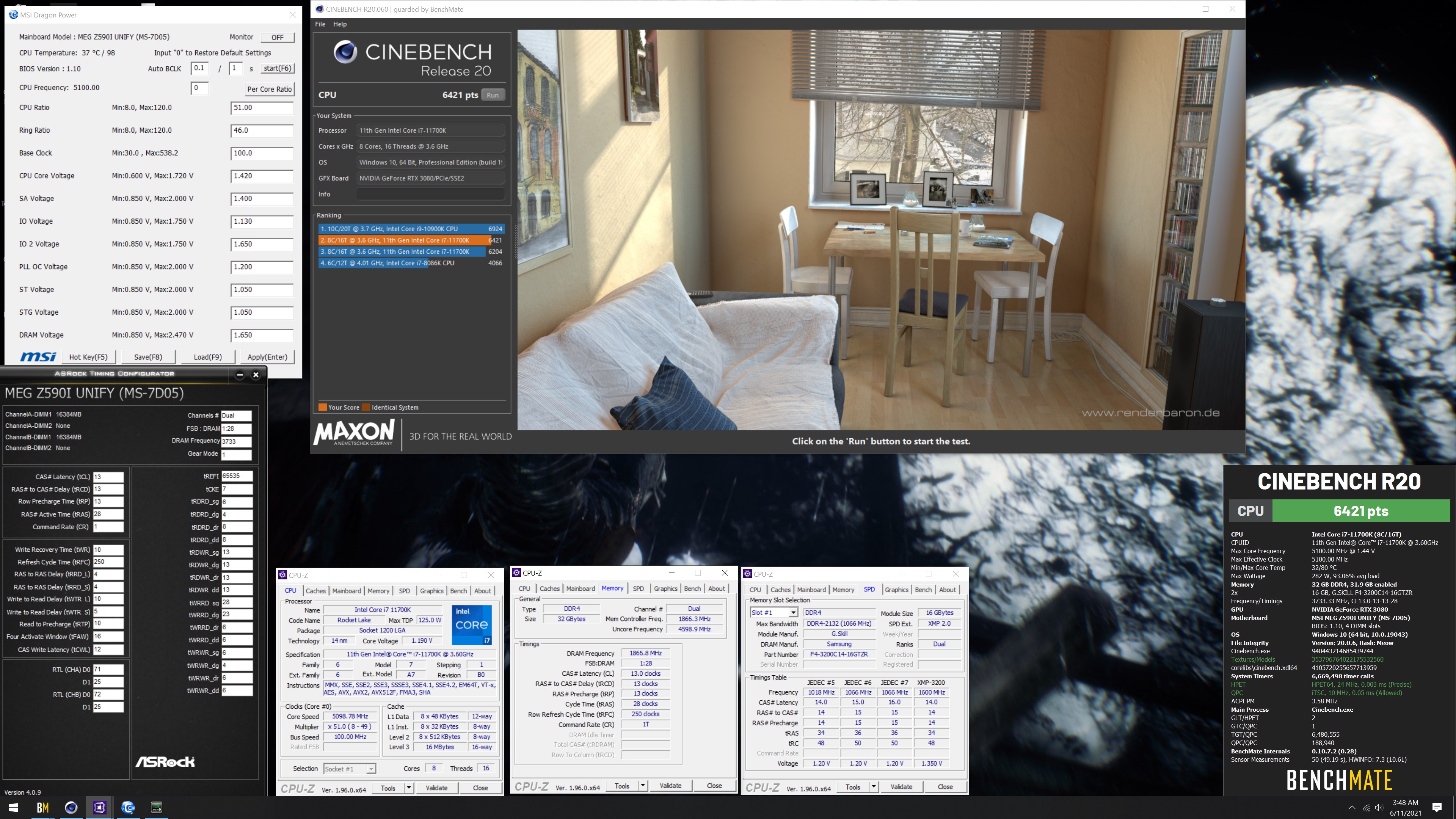This screenshot has height=819, width=1456.
Task: Click the BenchMate logo in the overlay
Action: coord(1339,780)
